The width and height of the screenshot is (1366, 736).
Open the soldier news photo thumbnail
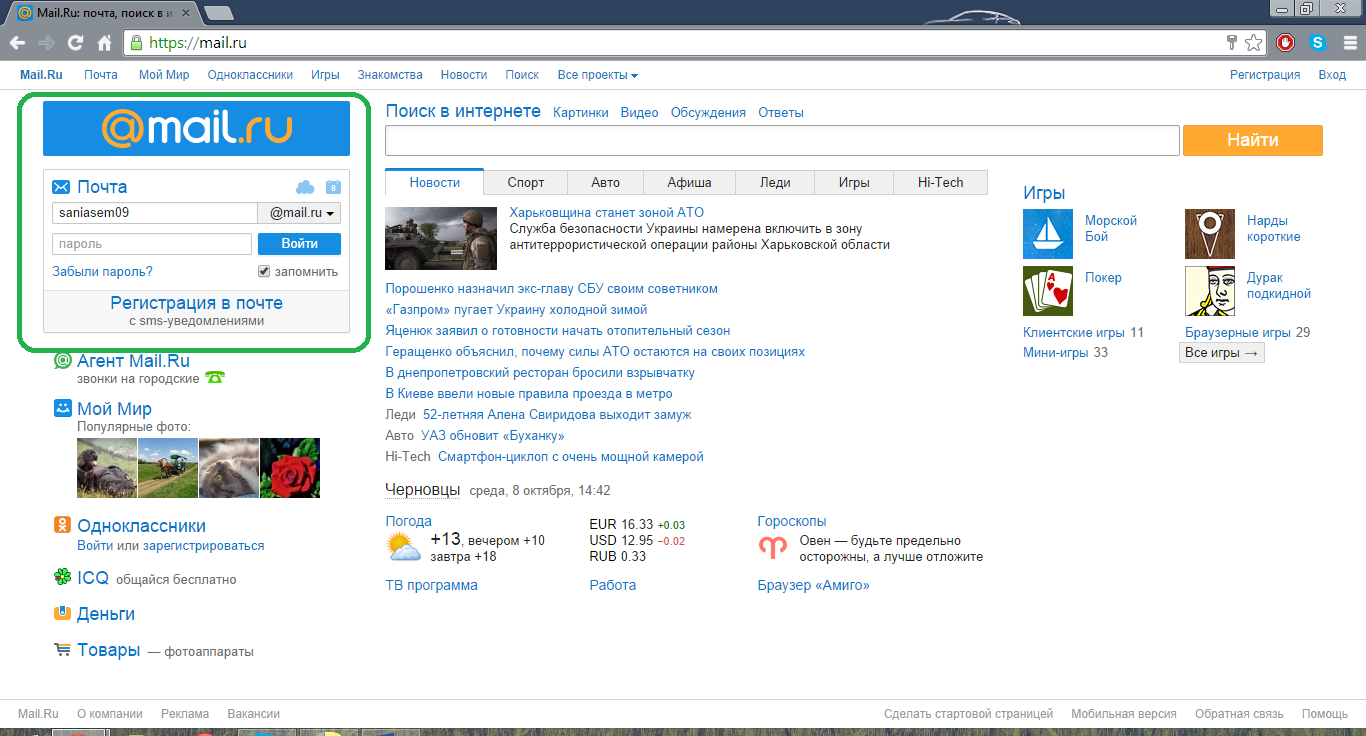tap(441, 239)
